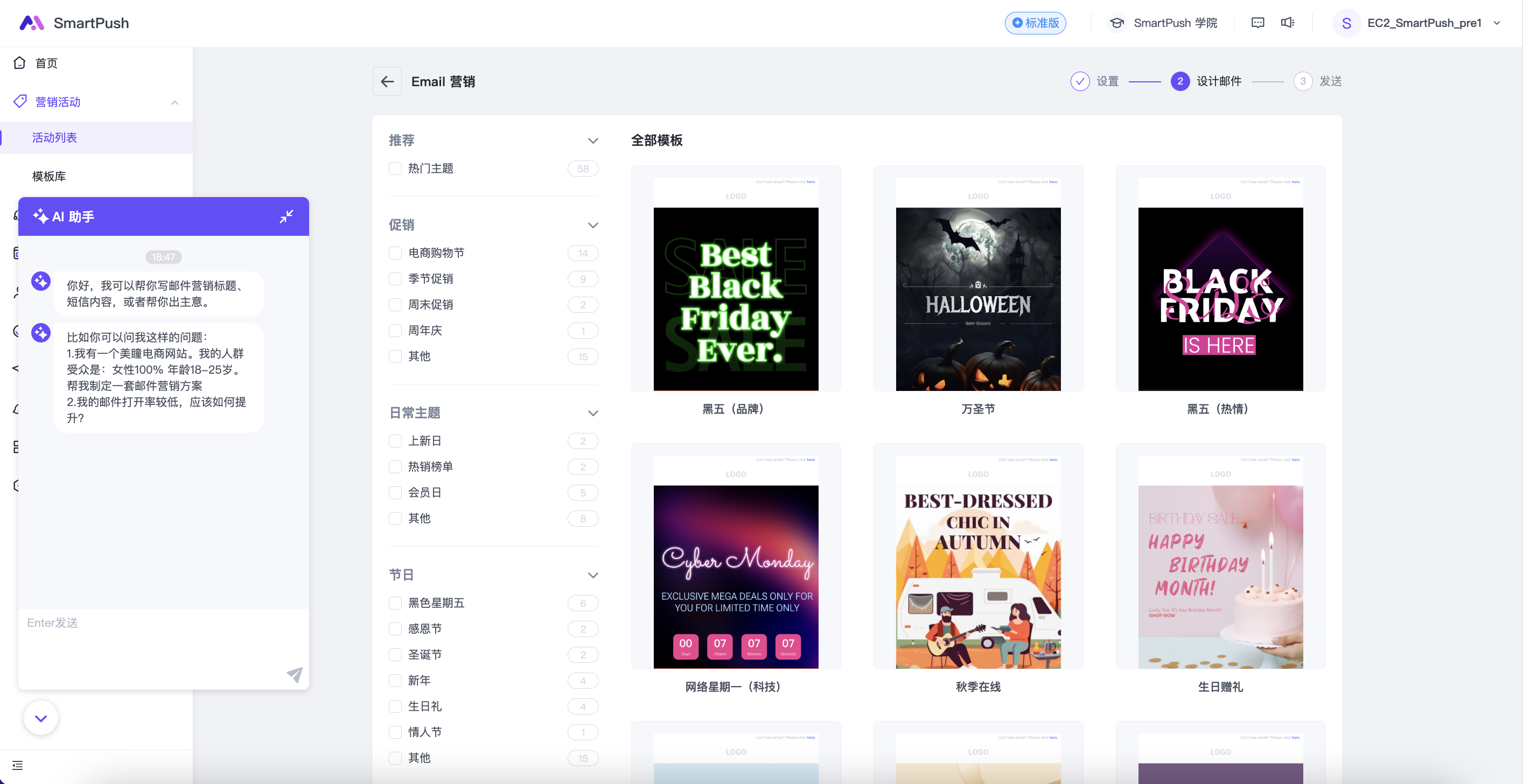This screenshot has height=784, width=1523.
Task: Click the 6 count badge for 黑色星期五
Action: click(x=583, y=604)
